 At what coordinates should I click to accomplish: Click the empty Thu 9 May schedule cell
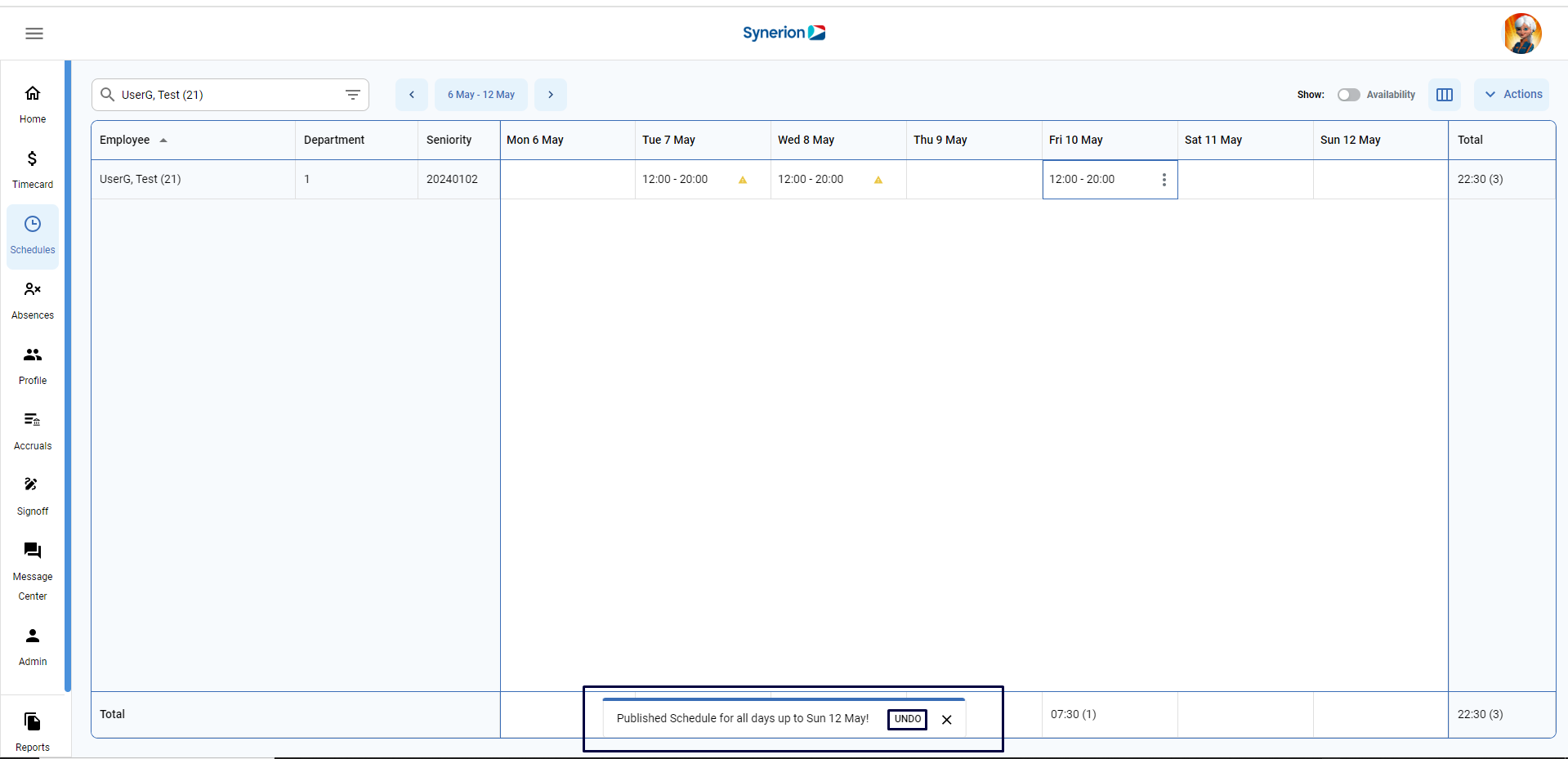[974, 180]
